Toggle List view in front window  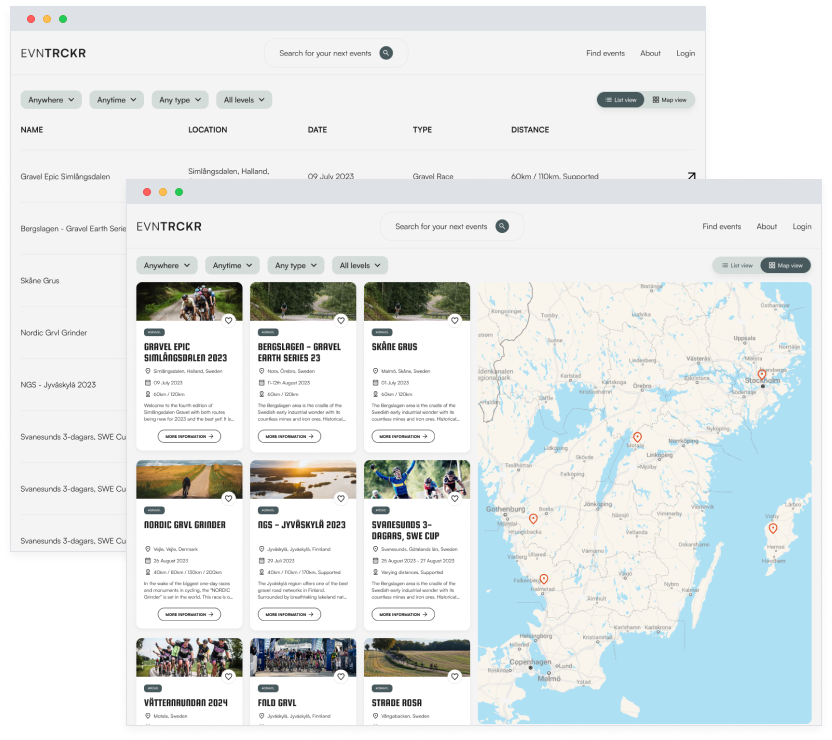[x=736, y=266]
